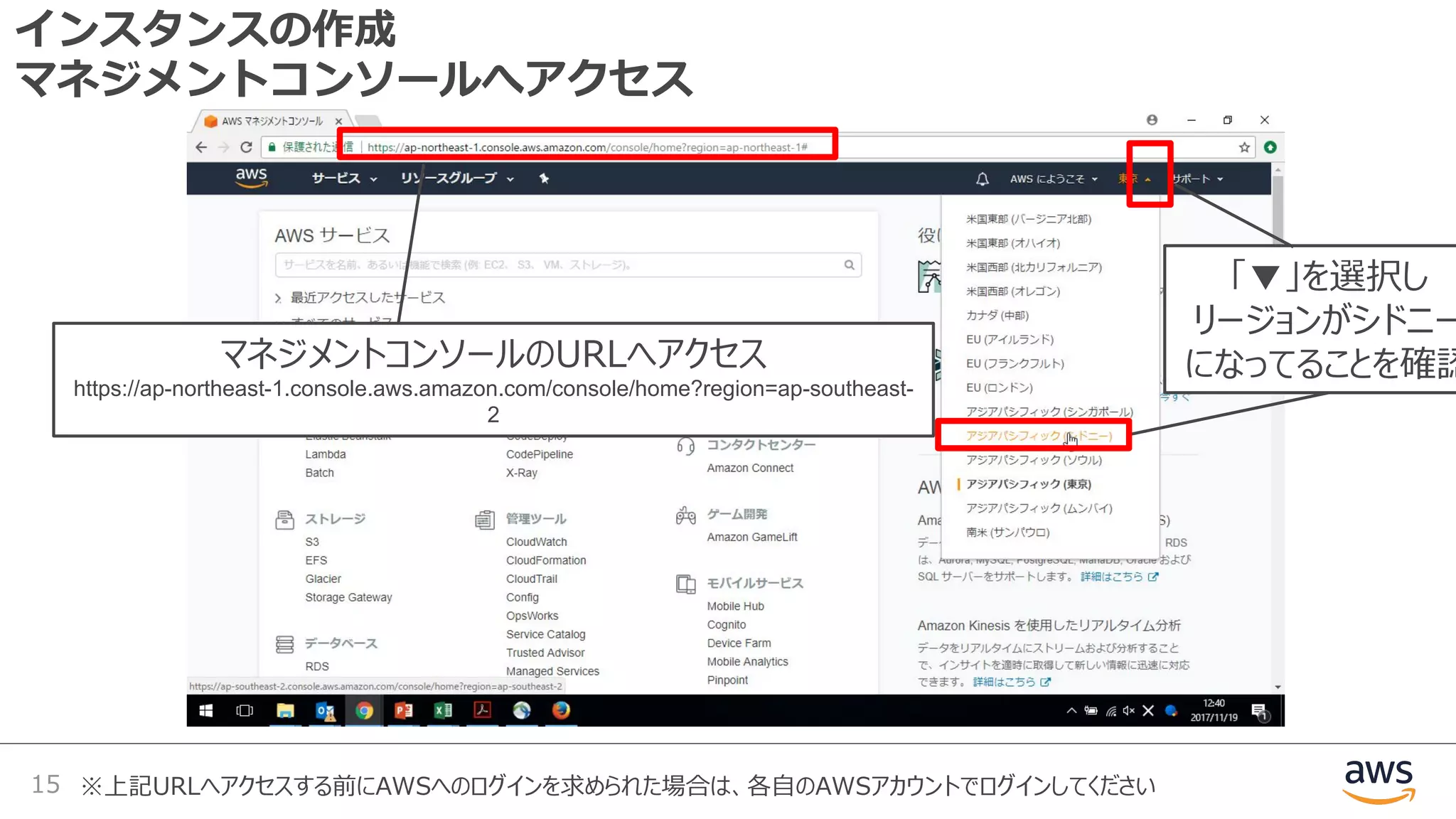Open the CloudTrail service link
This screenshot has width=1456, height=819.
point(532,579)
